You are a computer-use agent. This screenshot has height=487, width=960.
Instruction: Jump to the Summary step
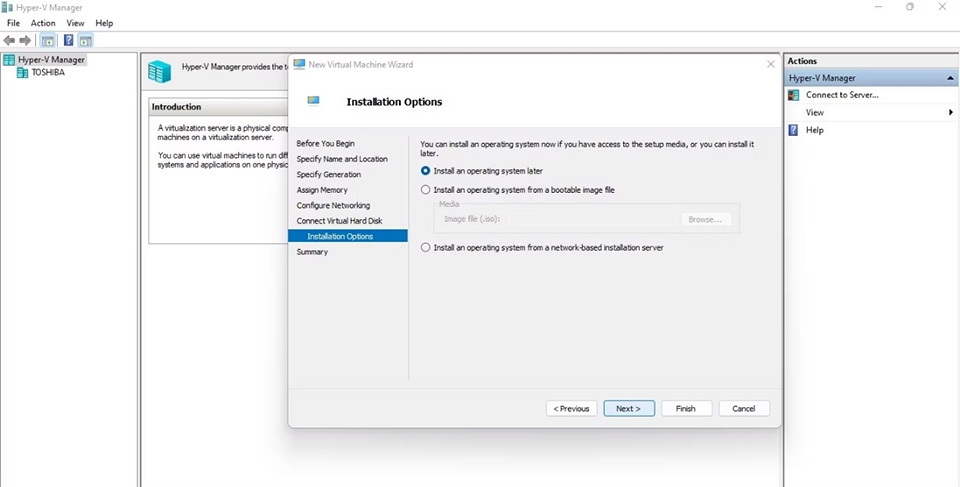(x=312, y=252)
